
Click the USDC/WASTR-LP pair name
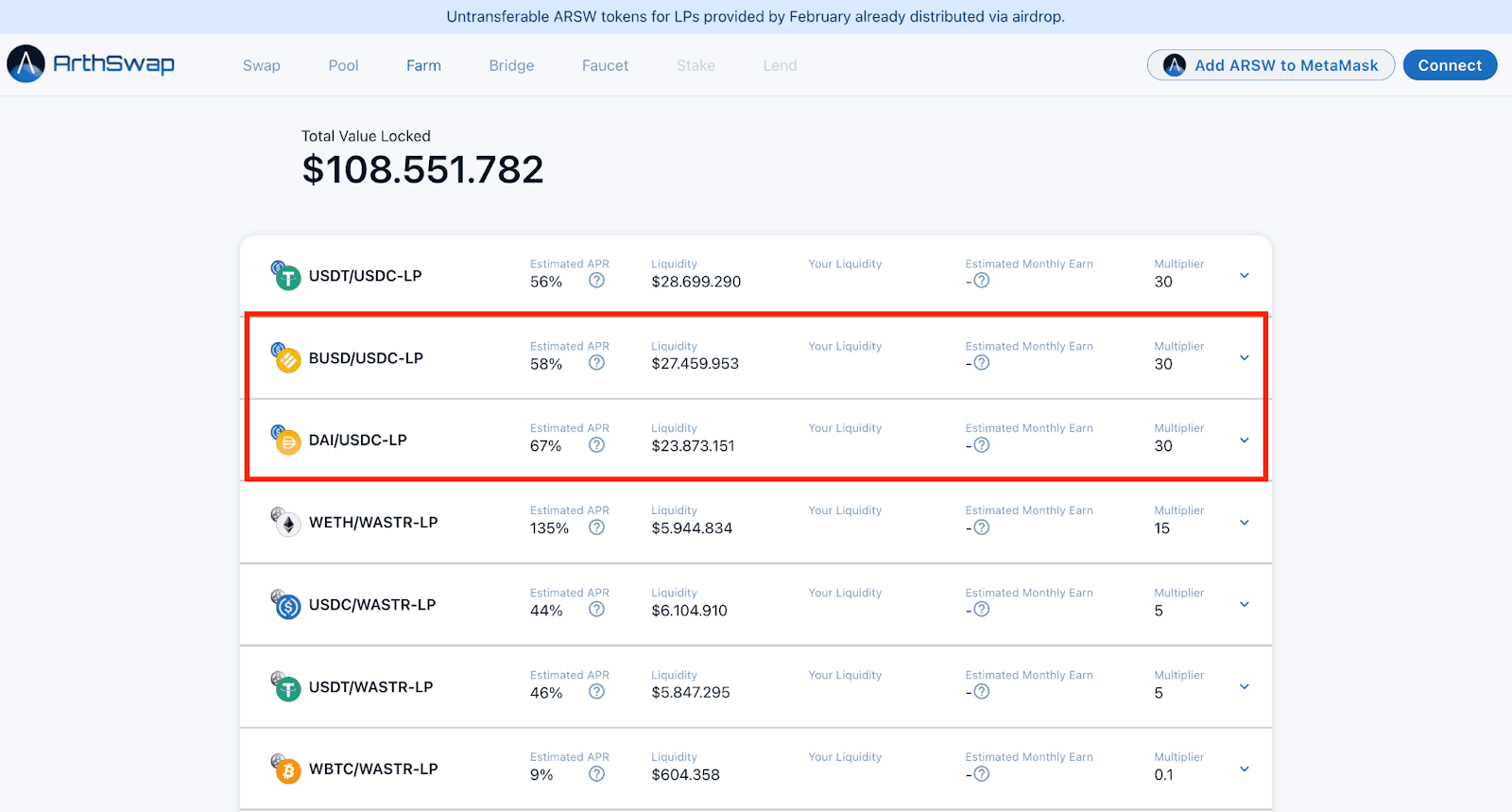click(x=372, y=605)
